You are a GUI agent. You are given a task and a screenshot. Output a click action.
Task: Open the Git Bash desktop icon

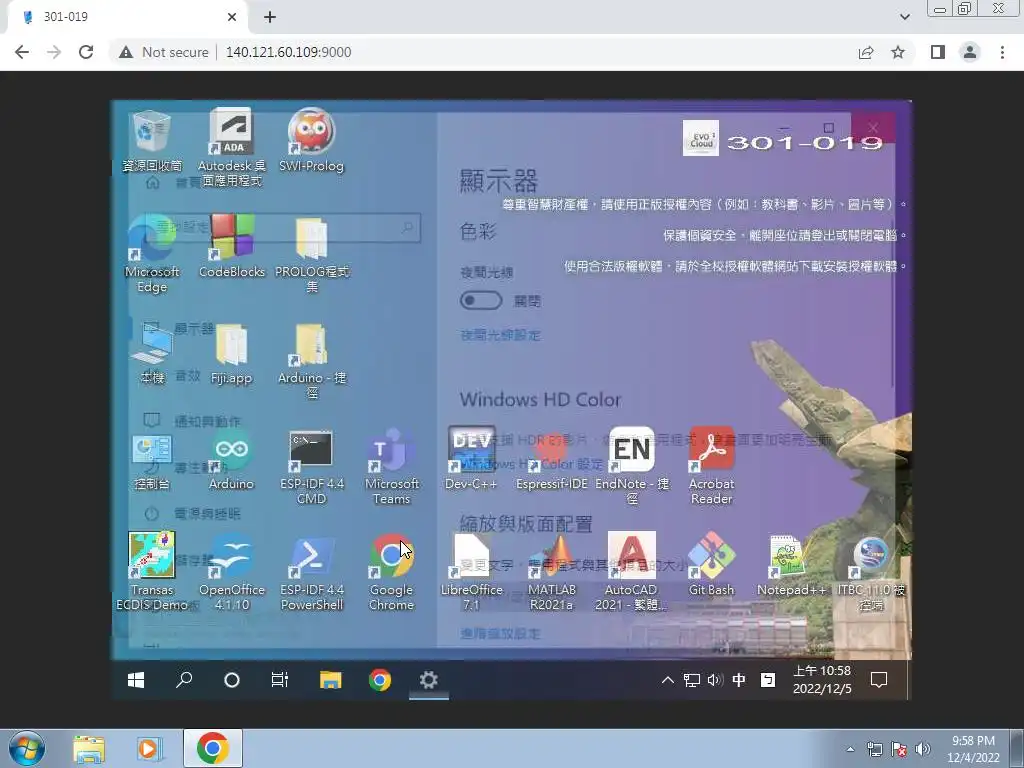pyautogui.click(x=712, y=565)
